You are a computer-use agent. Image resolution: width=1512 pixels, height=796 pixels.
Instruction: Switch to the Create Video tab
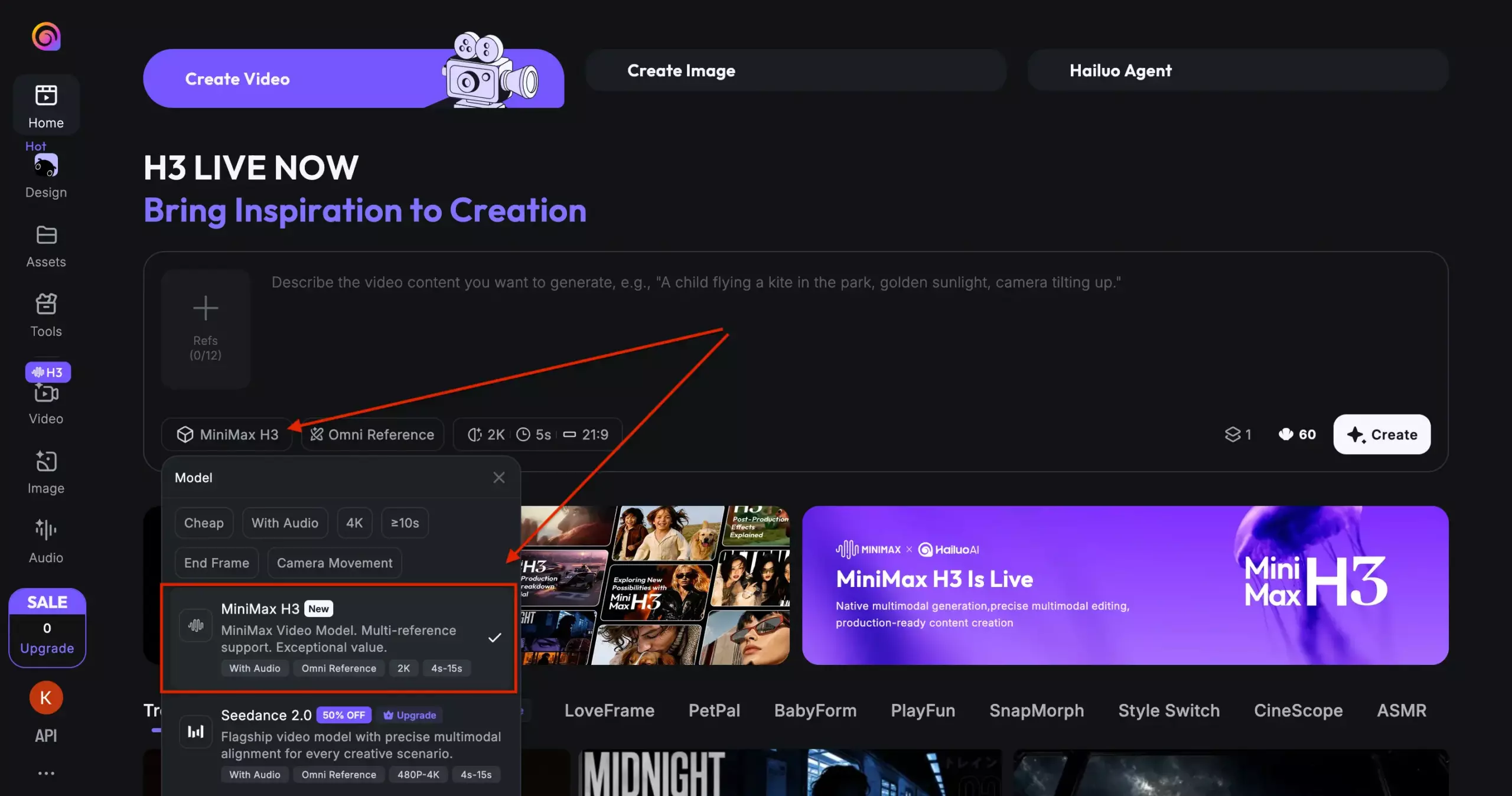[353, 78]
